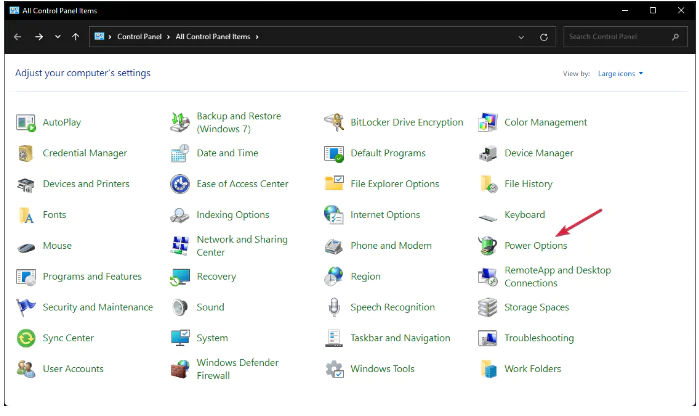Click the User Accounts icon
699x416 pixels.
click(26, 369)
